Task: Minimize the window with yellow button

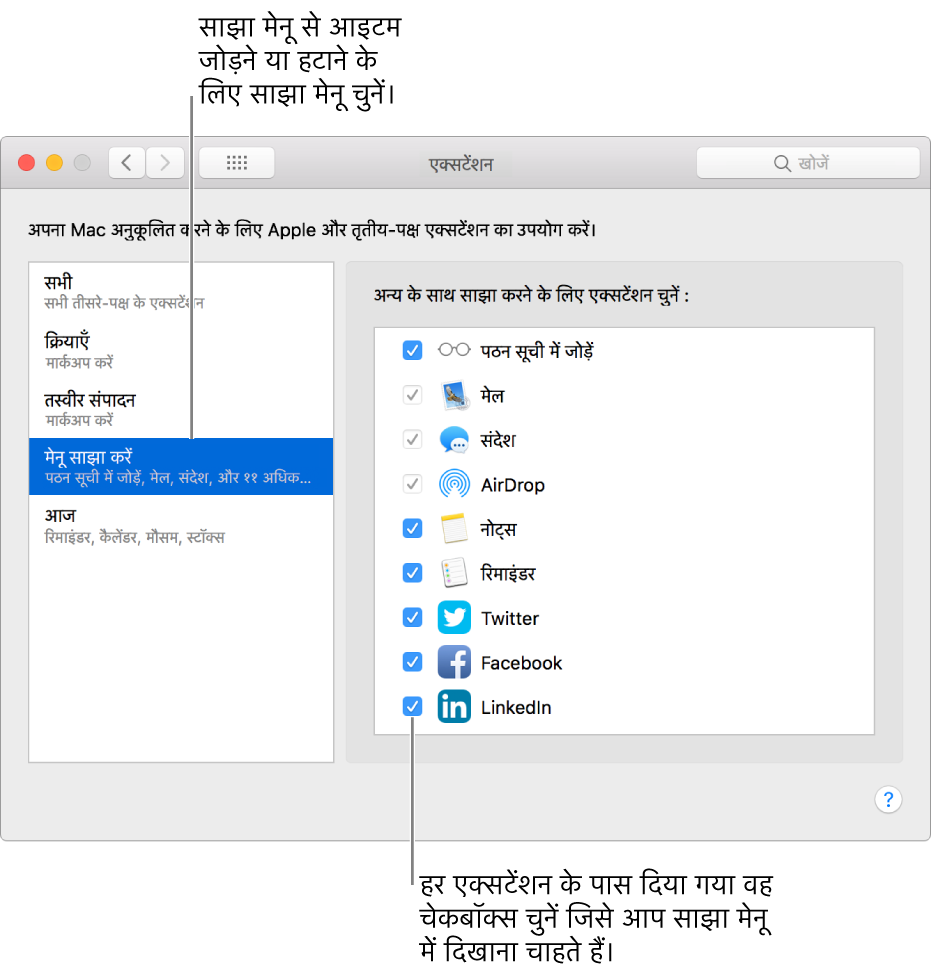Action: [54, 163]
